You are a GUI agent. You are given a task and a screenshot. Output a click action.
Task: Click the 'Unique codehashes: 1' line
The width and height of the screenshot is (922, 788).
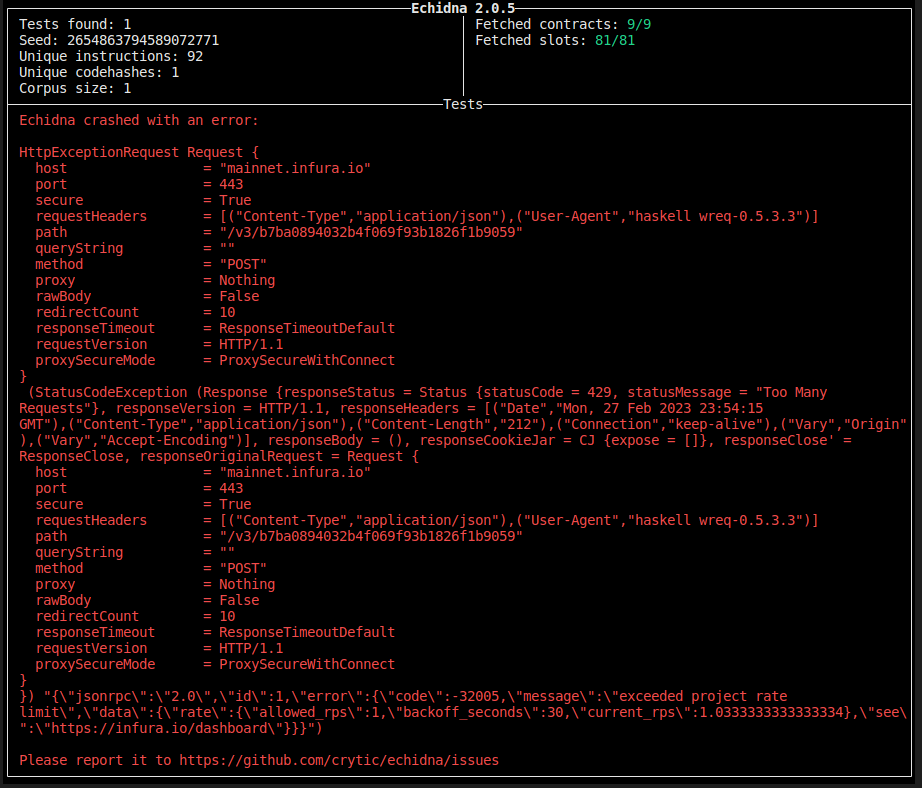(x=99, y=72)
